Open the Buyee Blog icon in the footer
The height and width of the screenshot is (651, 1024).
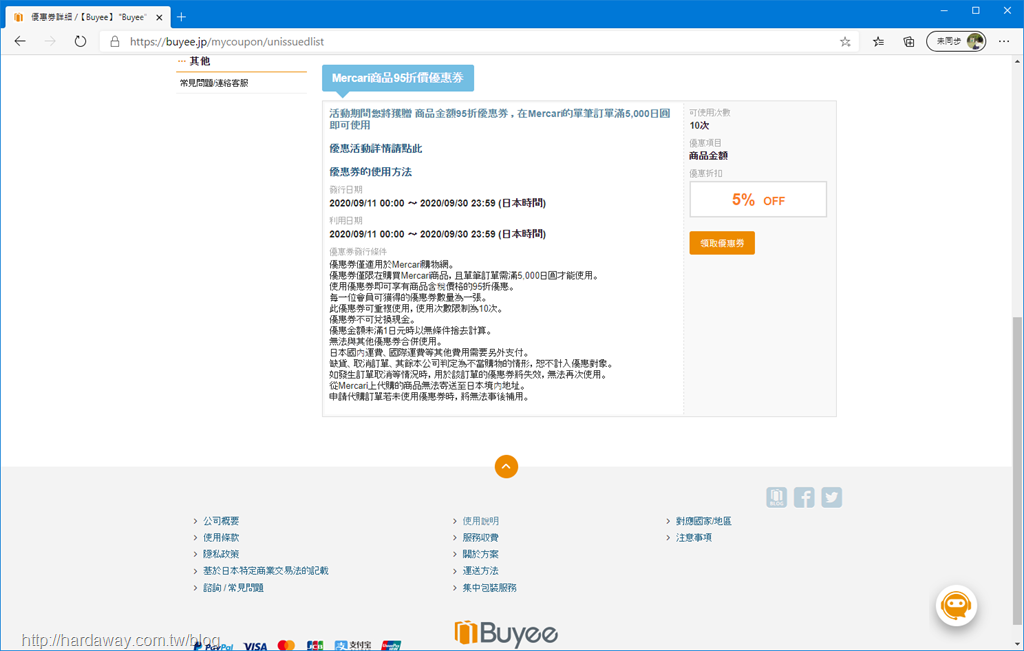tap(776, 498)
